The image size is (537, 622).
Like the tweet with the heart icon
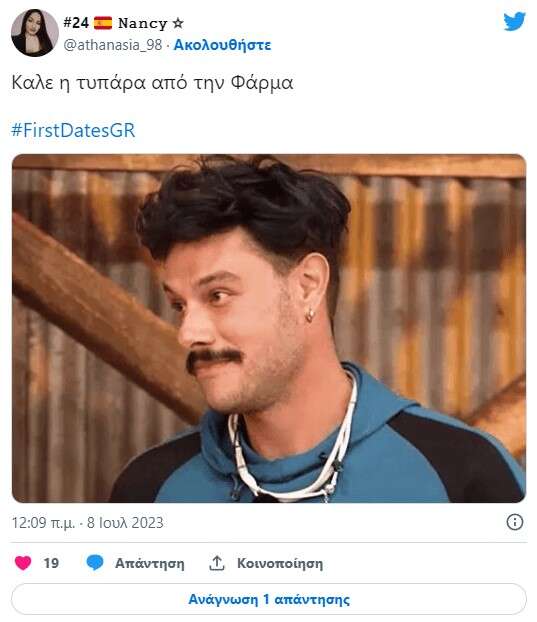[23, 562]
